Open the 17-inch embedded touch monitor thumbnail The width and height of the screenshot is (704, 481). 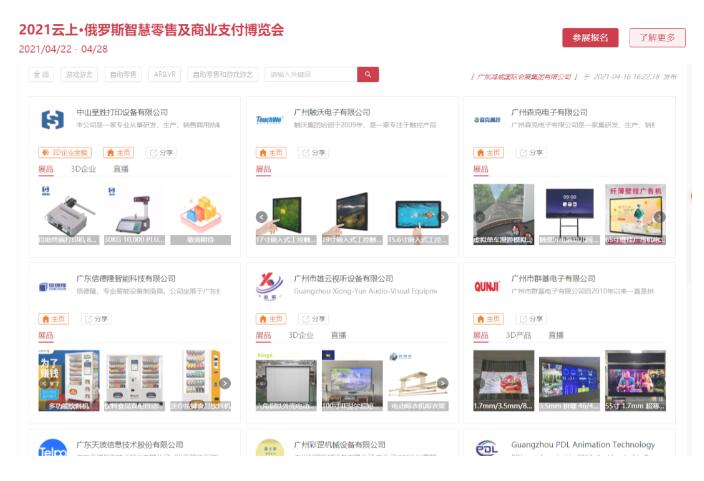(286, 215)
